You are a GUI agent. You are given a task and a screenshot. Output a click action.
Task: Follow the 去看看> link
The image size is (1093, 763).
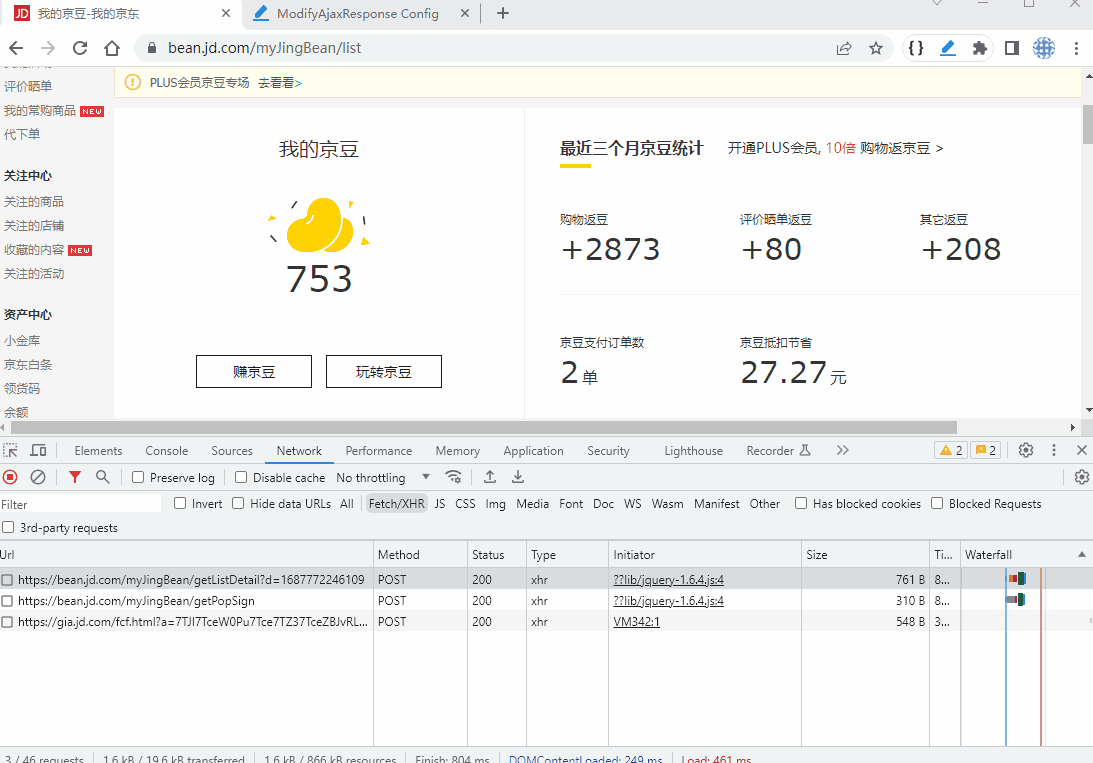click(280, 83)
